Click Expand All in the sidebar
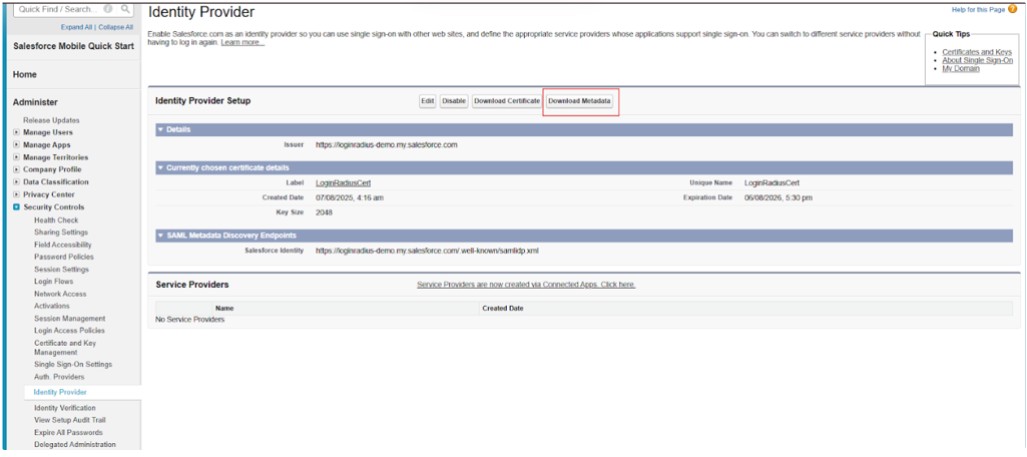This screenshot has height=457, width=1027. (x=77, y=27)
